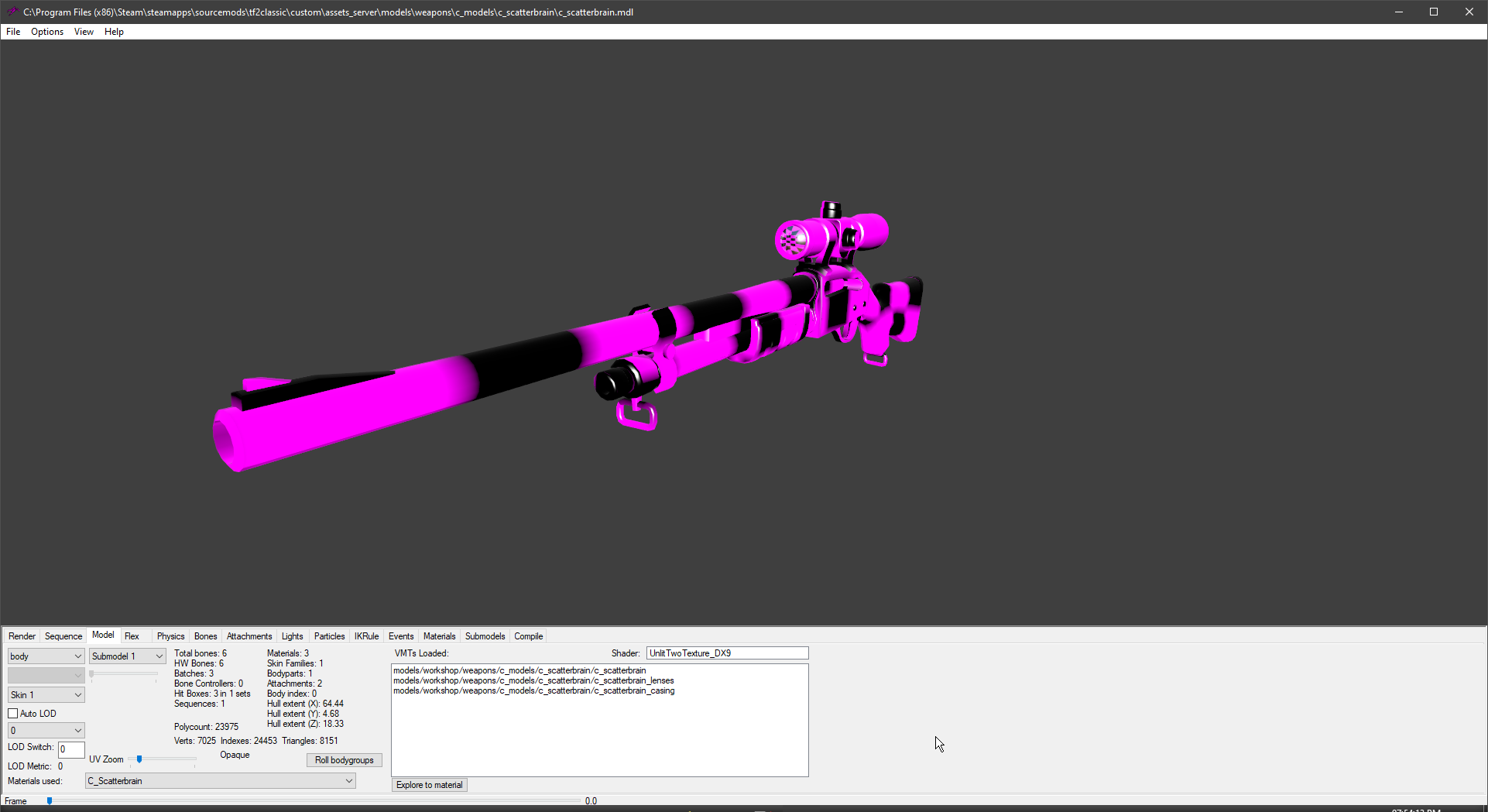Minimize the model viewer window
The image size is (1488, 812).
1399,12
